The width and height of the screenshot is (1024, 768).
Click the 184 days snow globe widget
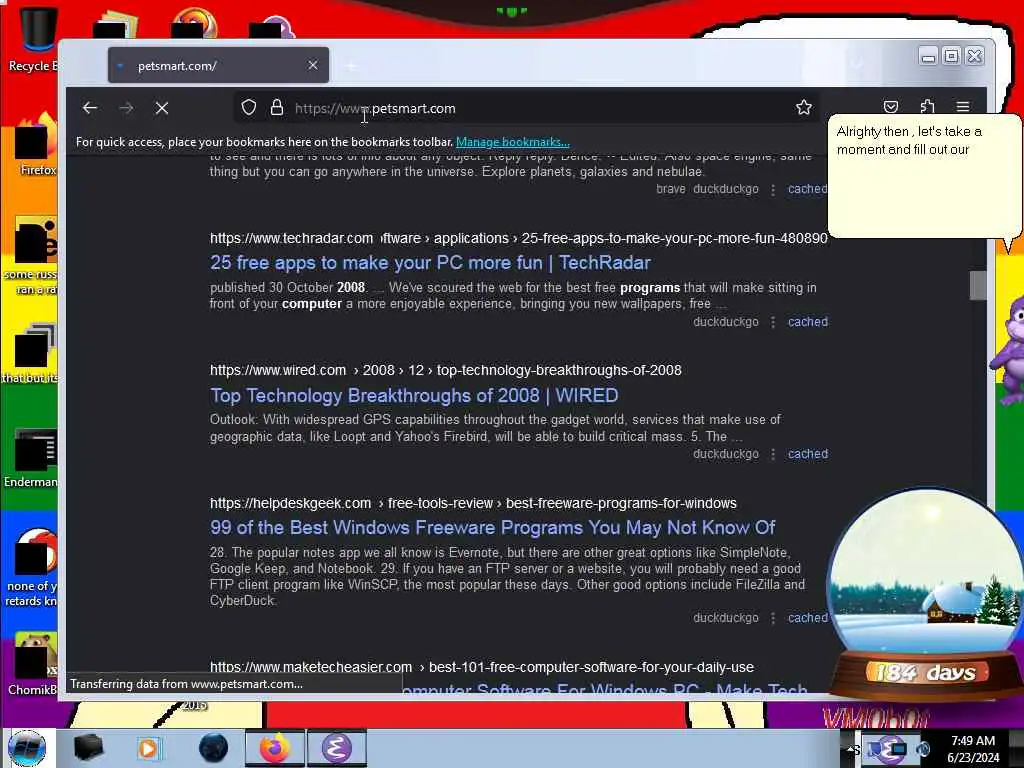pos(924,594)
